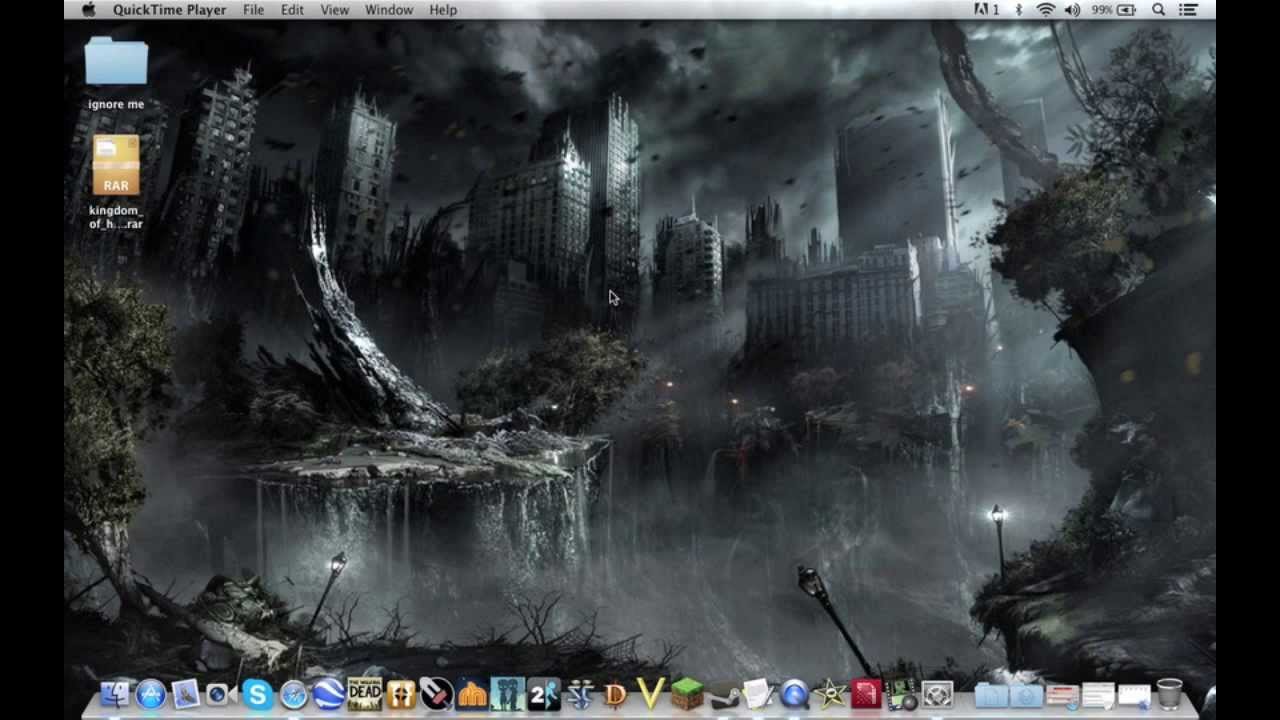1280x720 pixels.
Task: Open the Portal 2 game icon
Action: (544, 694)
